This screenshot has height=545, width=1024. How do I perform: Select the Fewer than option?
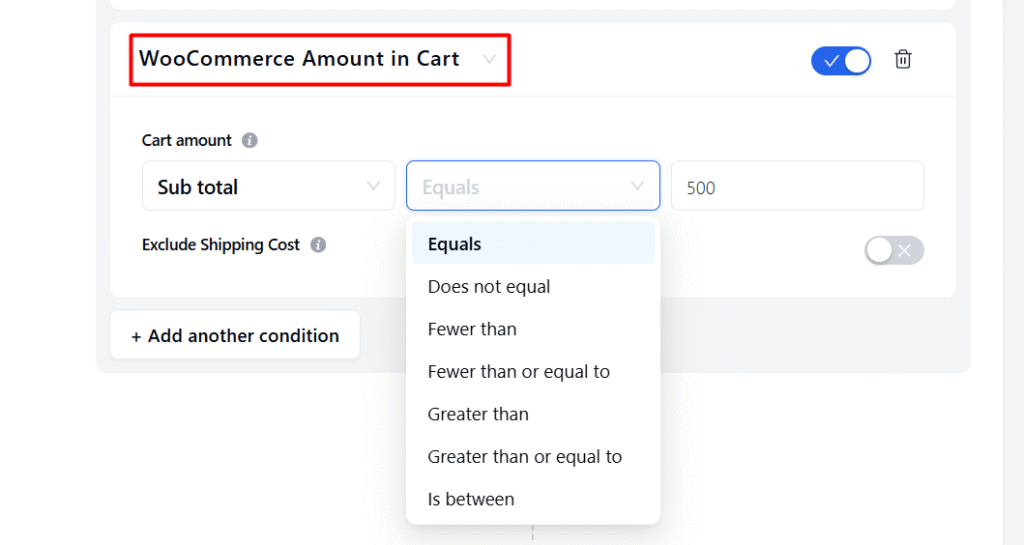tap(472, 329)
